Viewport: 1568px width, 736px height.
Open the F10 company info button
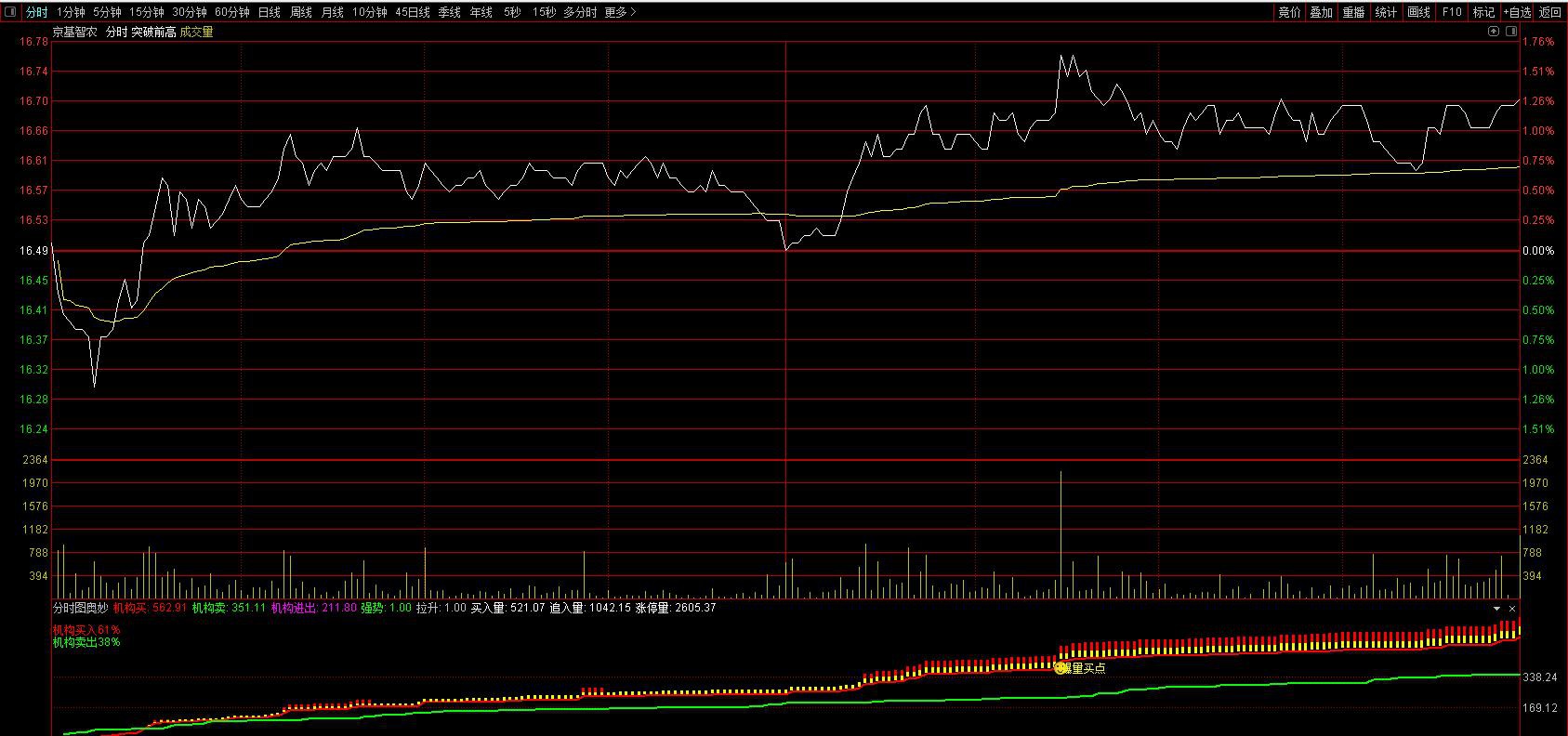[1452, 12]
